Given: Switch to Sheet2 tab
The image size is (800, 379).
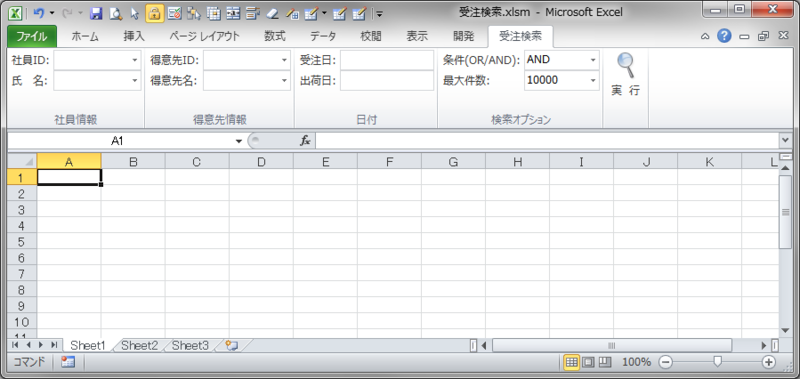Looking at the screenshot, I should 140,346.
